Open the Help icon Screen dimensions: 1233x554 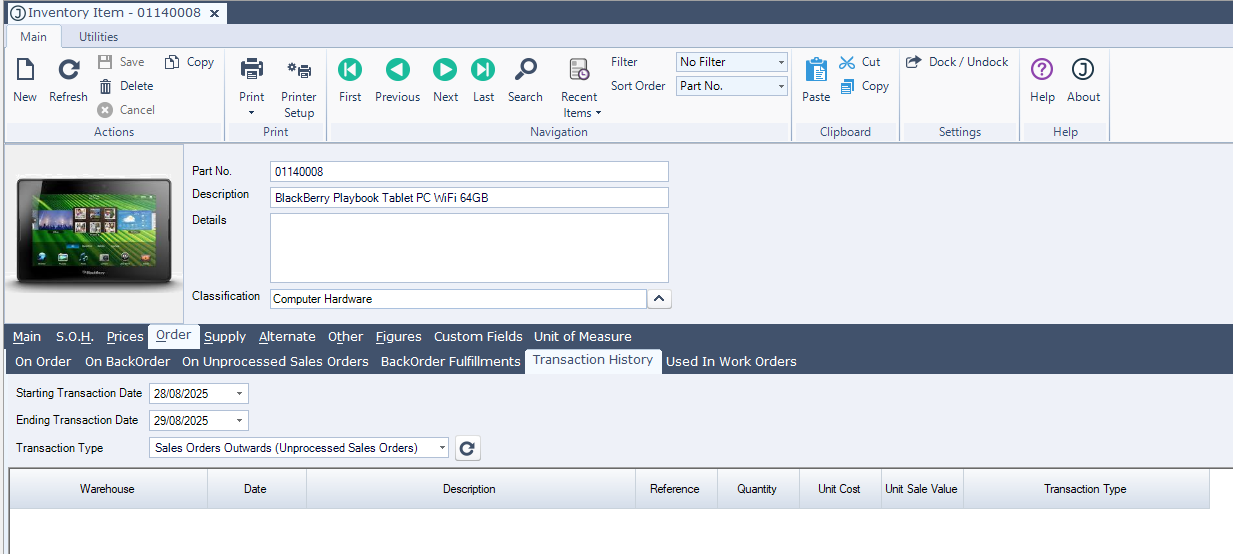point(1042,70)
